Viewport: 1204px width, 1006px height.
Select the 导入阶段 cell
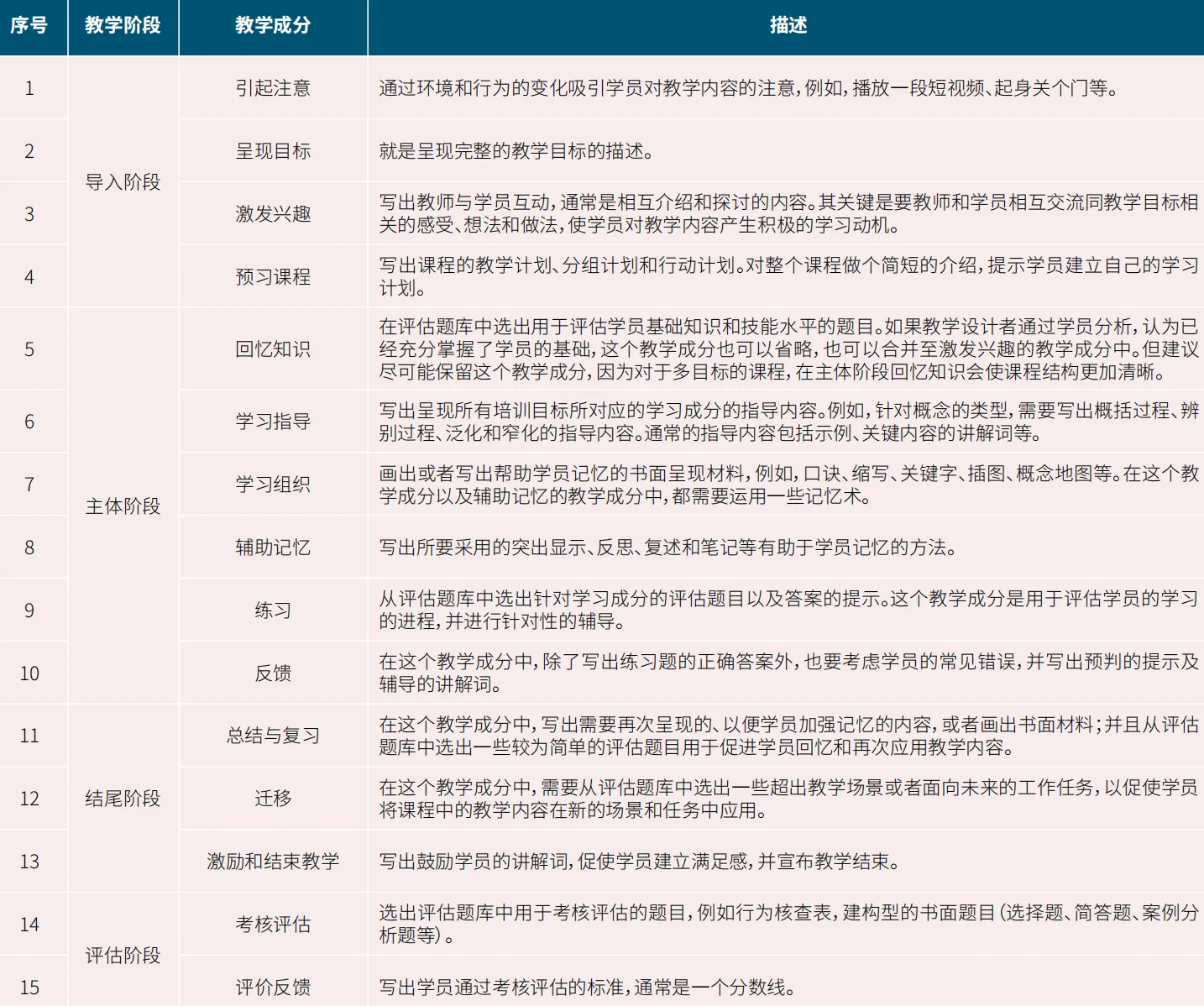[123, 182]
